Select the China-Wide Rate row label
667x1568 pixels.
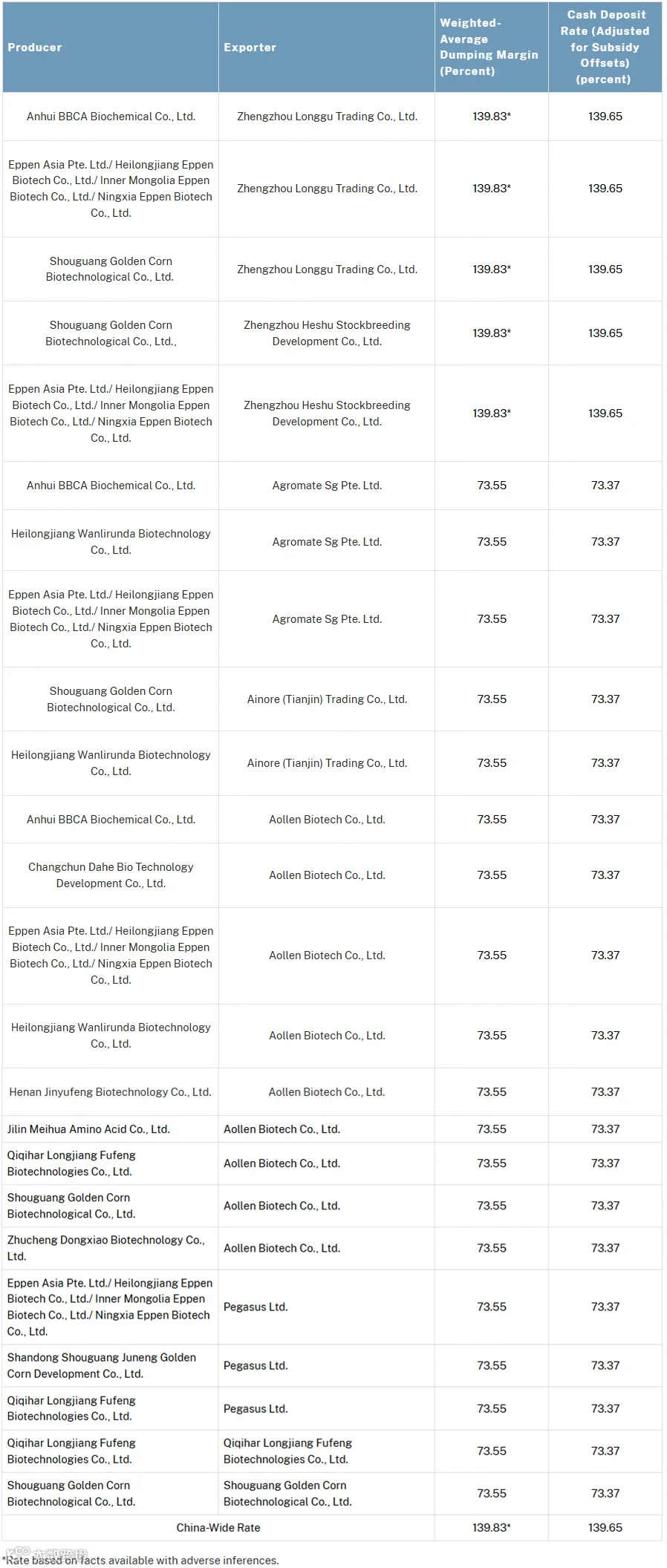pos(218,1527)
